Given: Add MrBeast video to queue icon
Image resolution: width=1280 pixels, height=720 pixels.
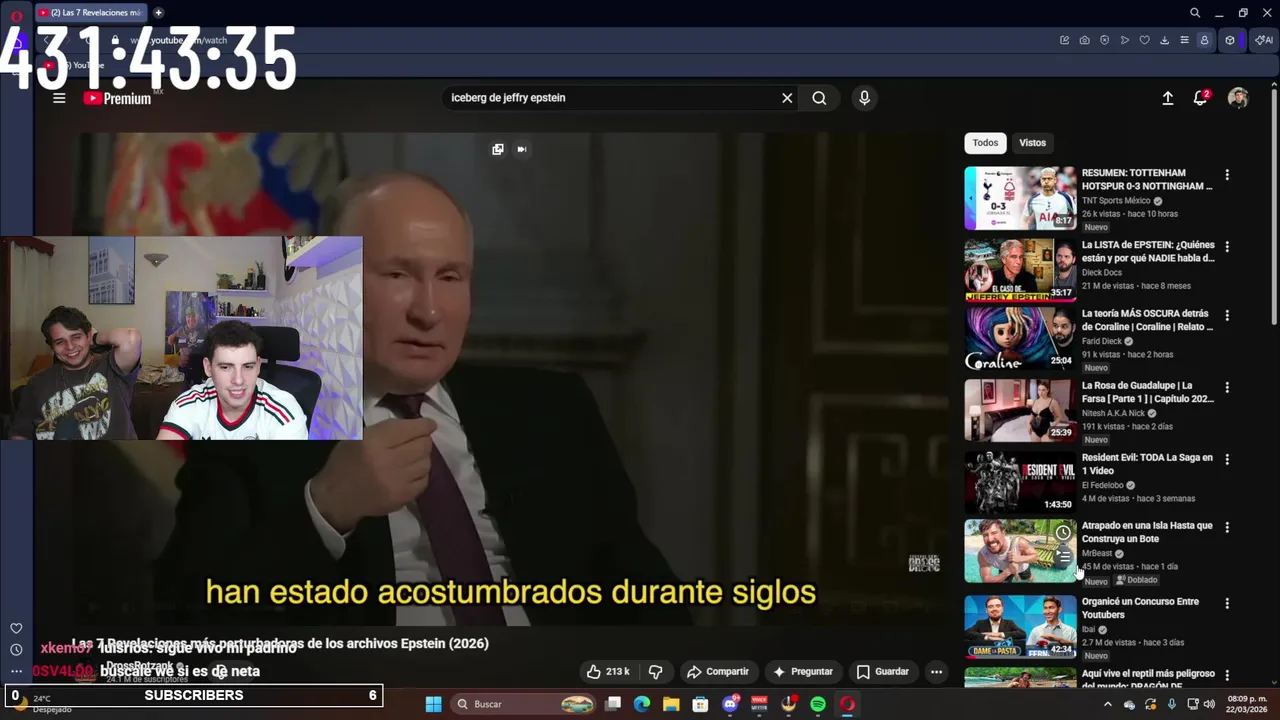Looking at the screenshot, I should (x=1063, y=556).
